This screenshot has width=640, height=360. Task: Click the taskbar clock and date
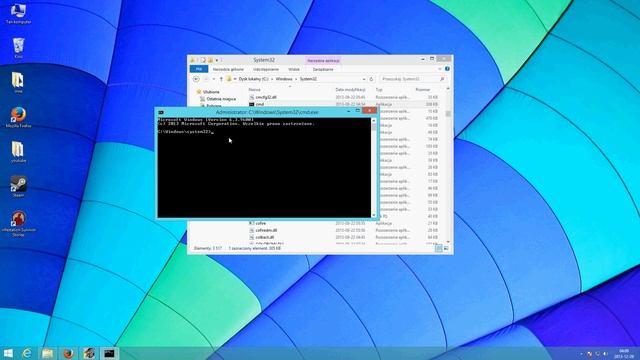tap(624, 353)
